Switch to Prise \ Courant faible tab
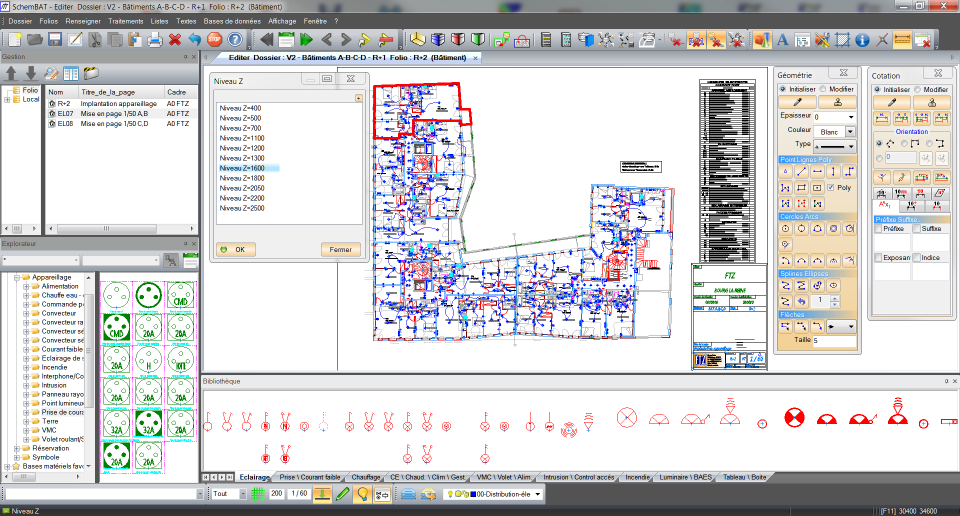The height and width of the screenshot is (516, 960). [x=310, y=477]
